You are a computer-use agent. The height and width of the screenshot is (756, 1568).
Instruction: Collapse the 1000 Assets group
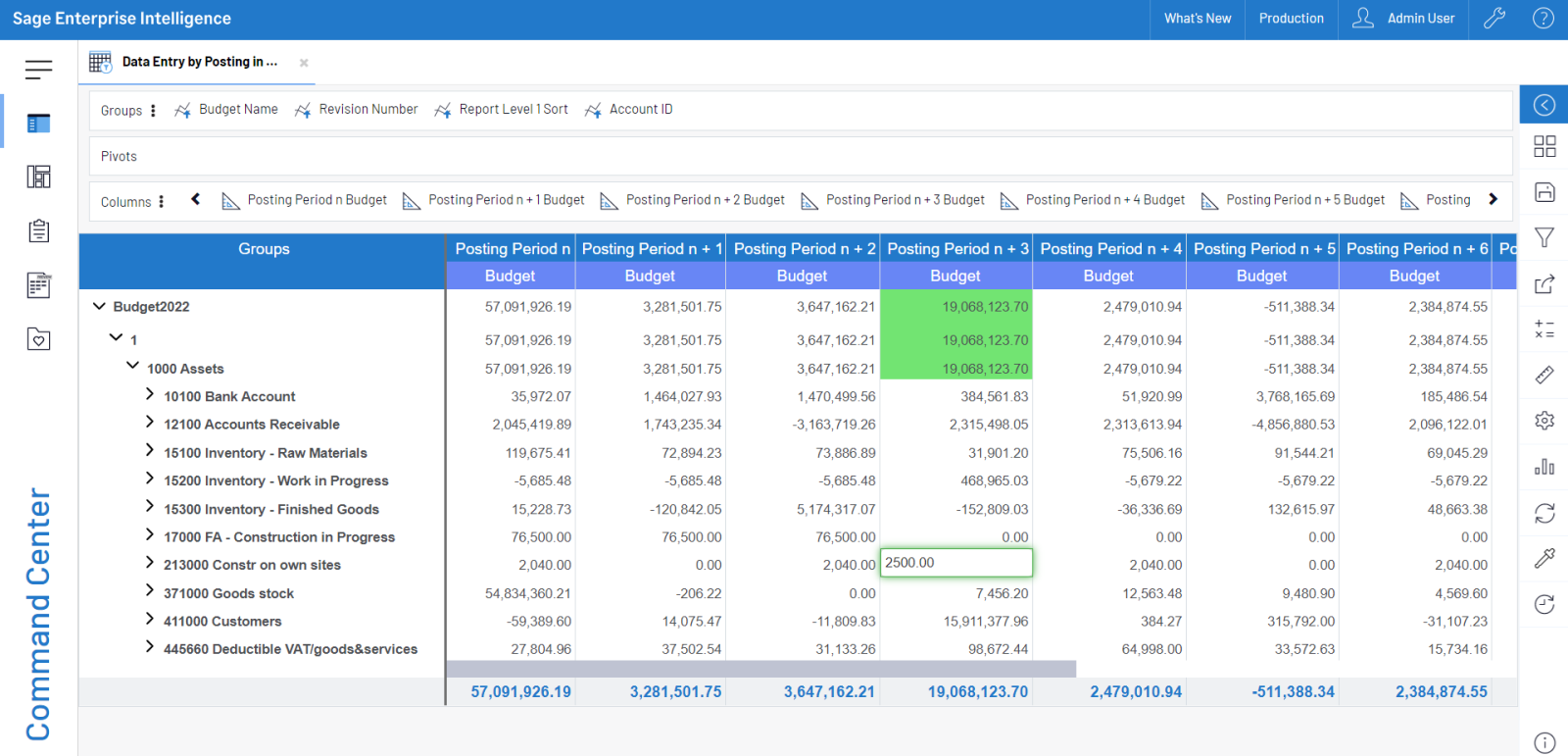pyautogui.click(x=132, y=366)
